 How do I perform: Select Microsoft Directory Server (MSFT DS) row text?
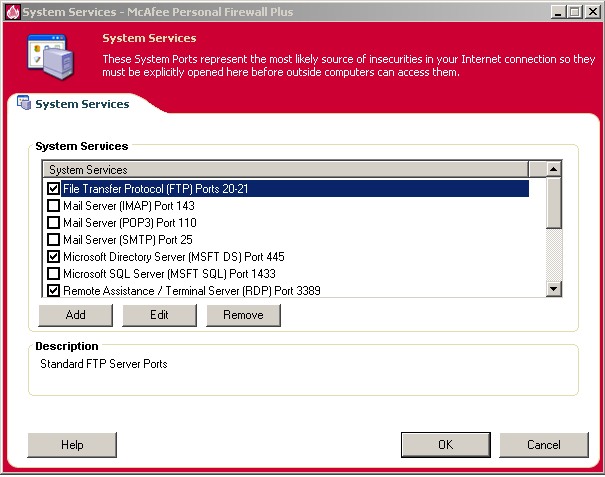click(174, 257)
